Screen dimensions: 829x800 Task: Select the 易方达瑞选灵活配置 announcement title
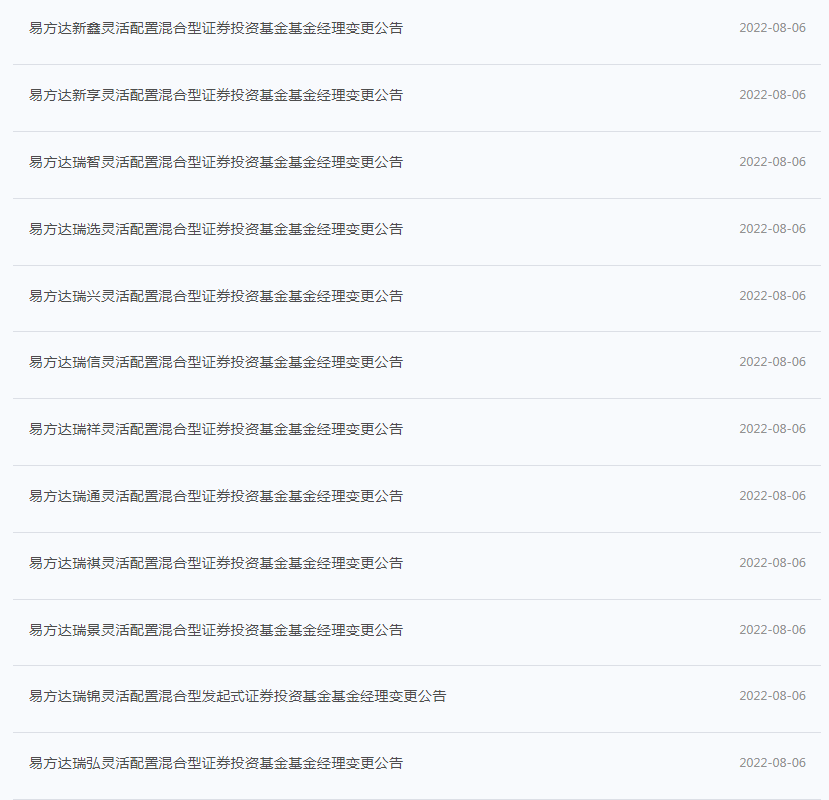216,229
